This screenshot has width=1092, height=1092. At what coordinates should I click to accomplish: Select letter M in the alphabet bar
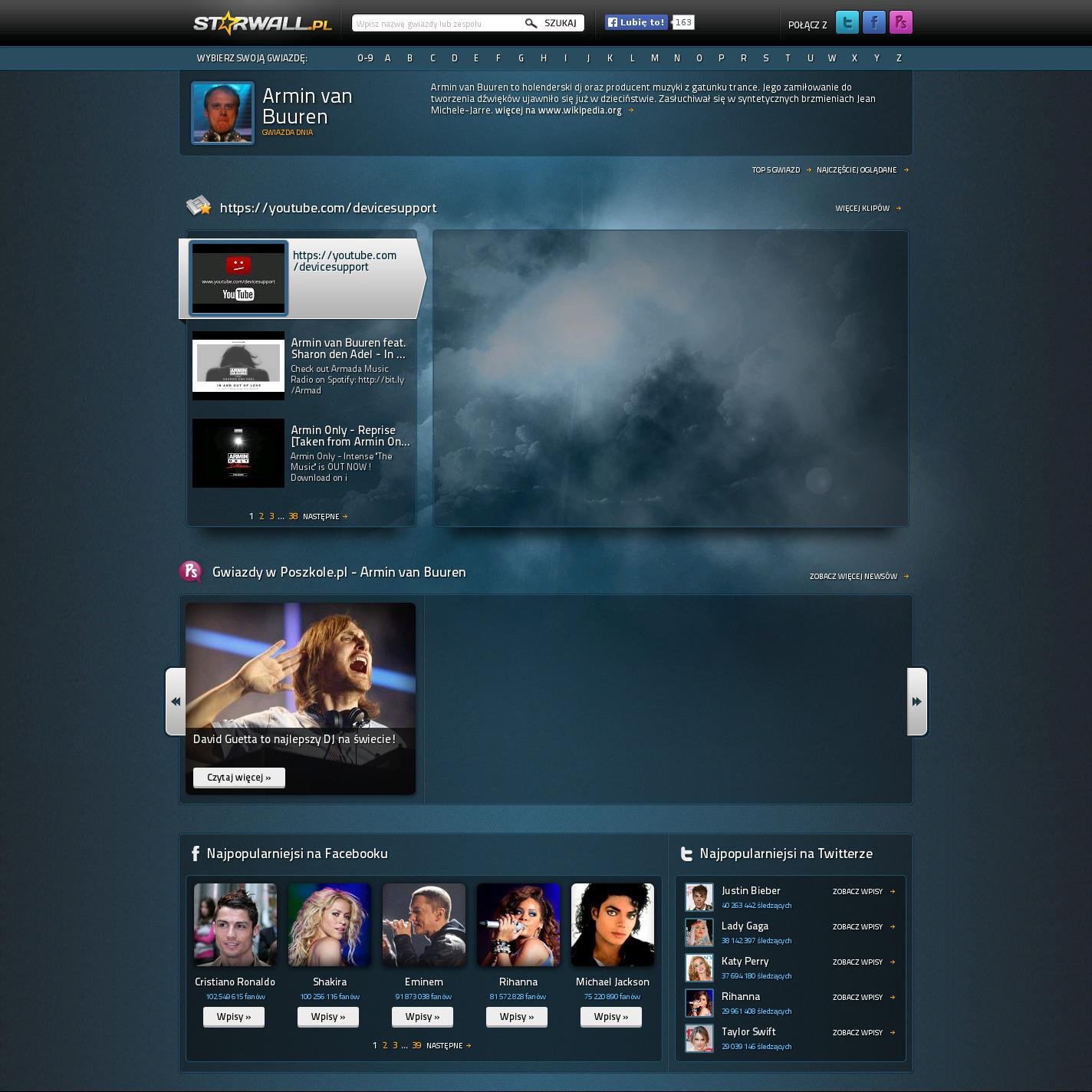point(654,58)
